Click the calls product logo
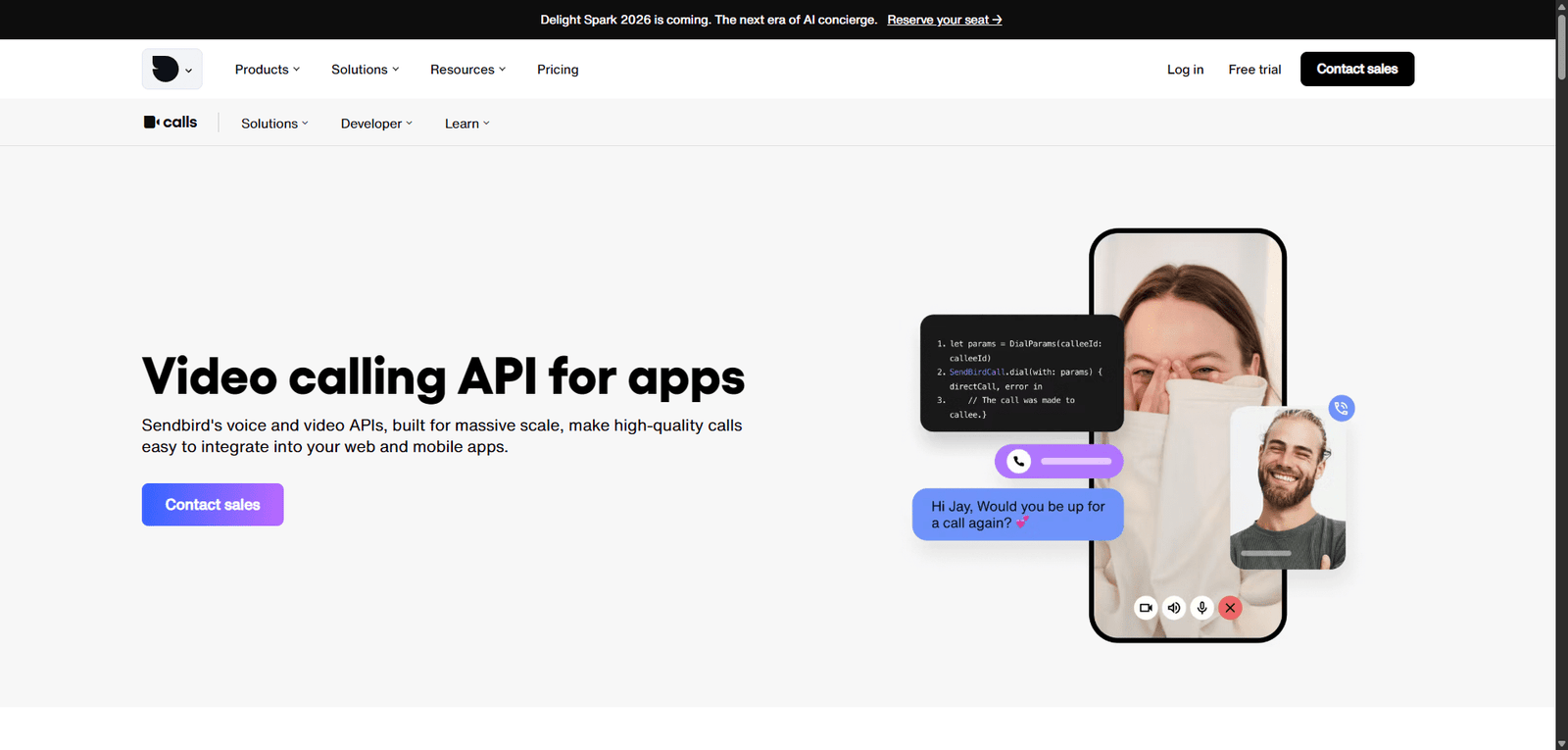Image resolution: width=1568 pixels, height=750 pixels. click(171, 123)
